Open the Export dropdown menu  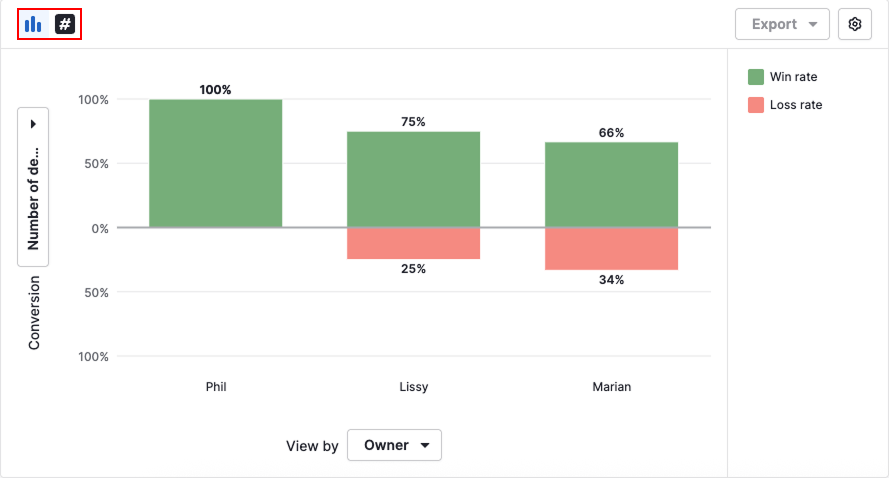click(x=782, y=24)
